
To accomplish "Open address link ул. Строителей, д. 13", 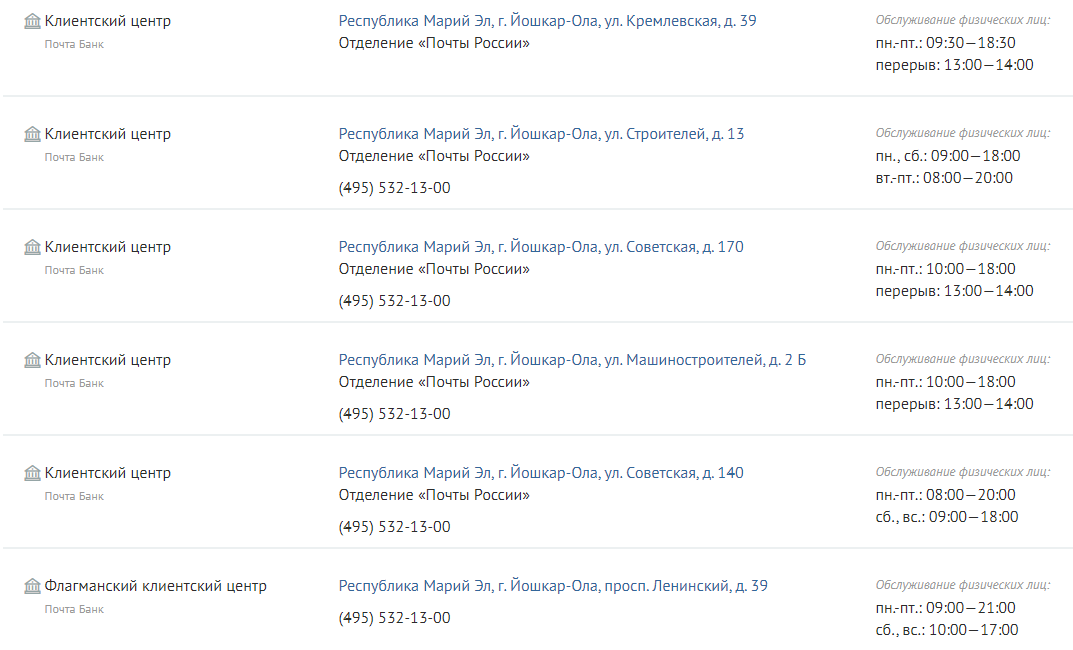I will coord(541,134).
